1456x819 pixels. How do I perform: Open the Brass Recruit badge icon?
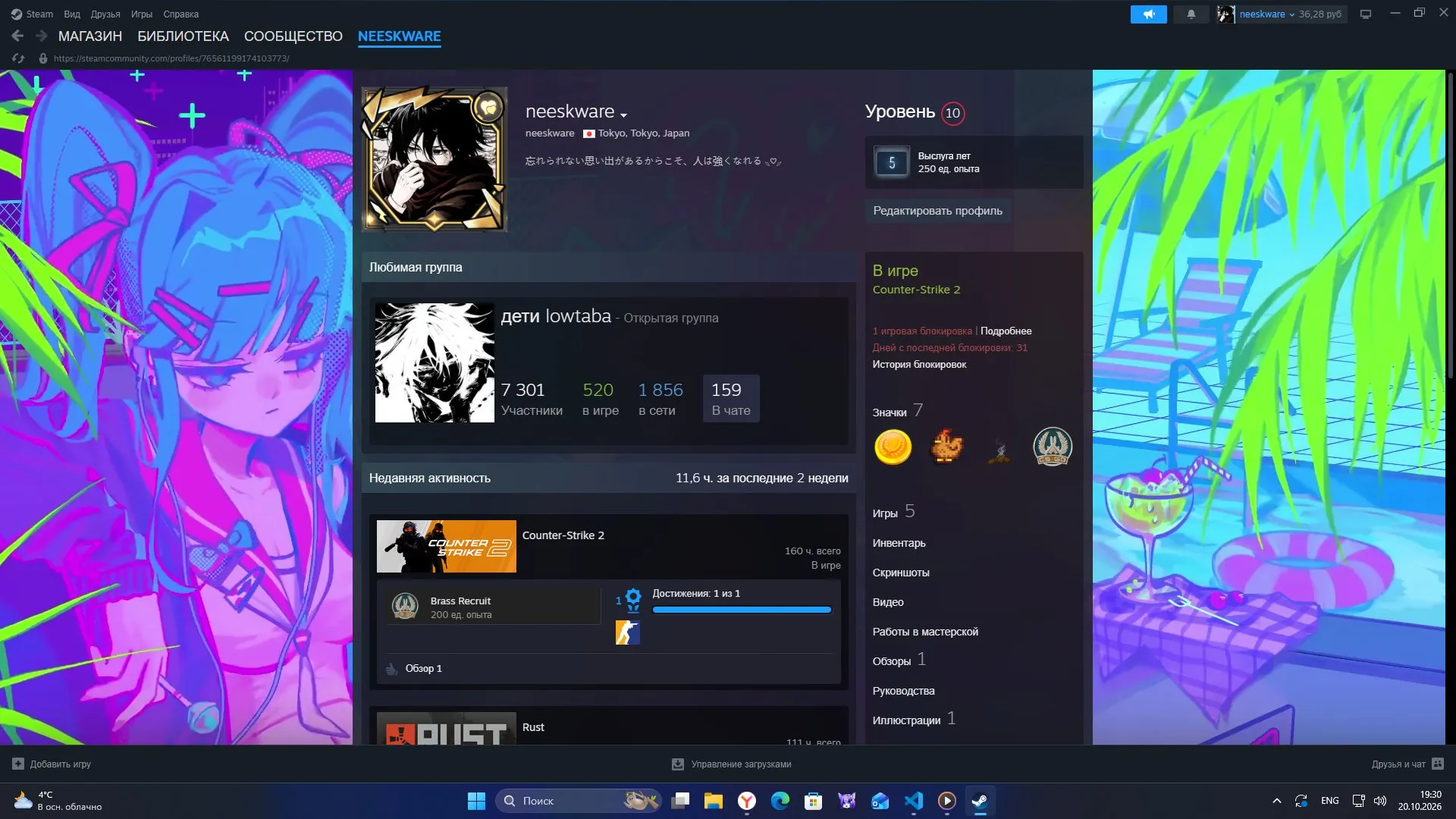pyautogui.click(x=405, y=607)
